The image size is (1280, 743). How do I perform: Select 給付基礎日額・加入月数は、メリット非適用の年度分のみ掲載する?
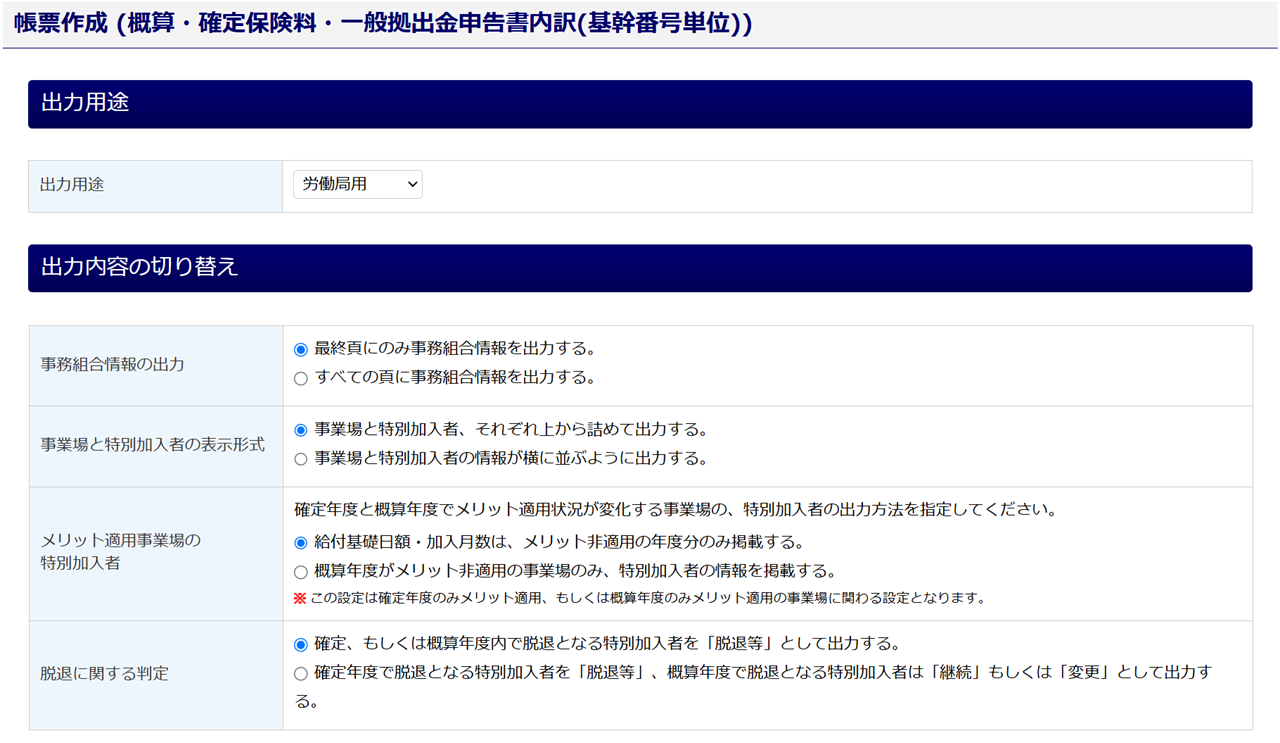(x=301, y=543)
